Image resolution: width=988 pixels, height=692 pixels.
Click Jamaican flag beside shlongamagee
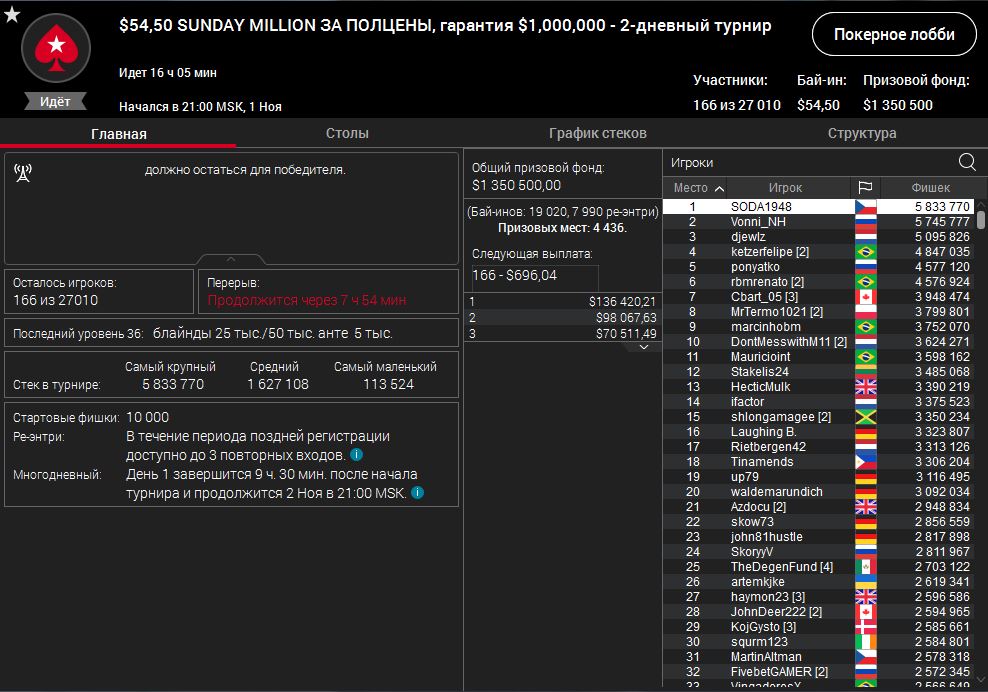pyautogui.click(x=865, y=417)
